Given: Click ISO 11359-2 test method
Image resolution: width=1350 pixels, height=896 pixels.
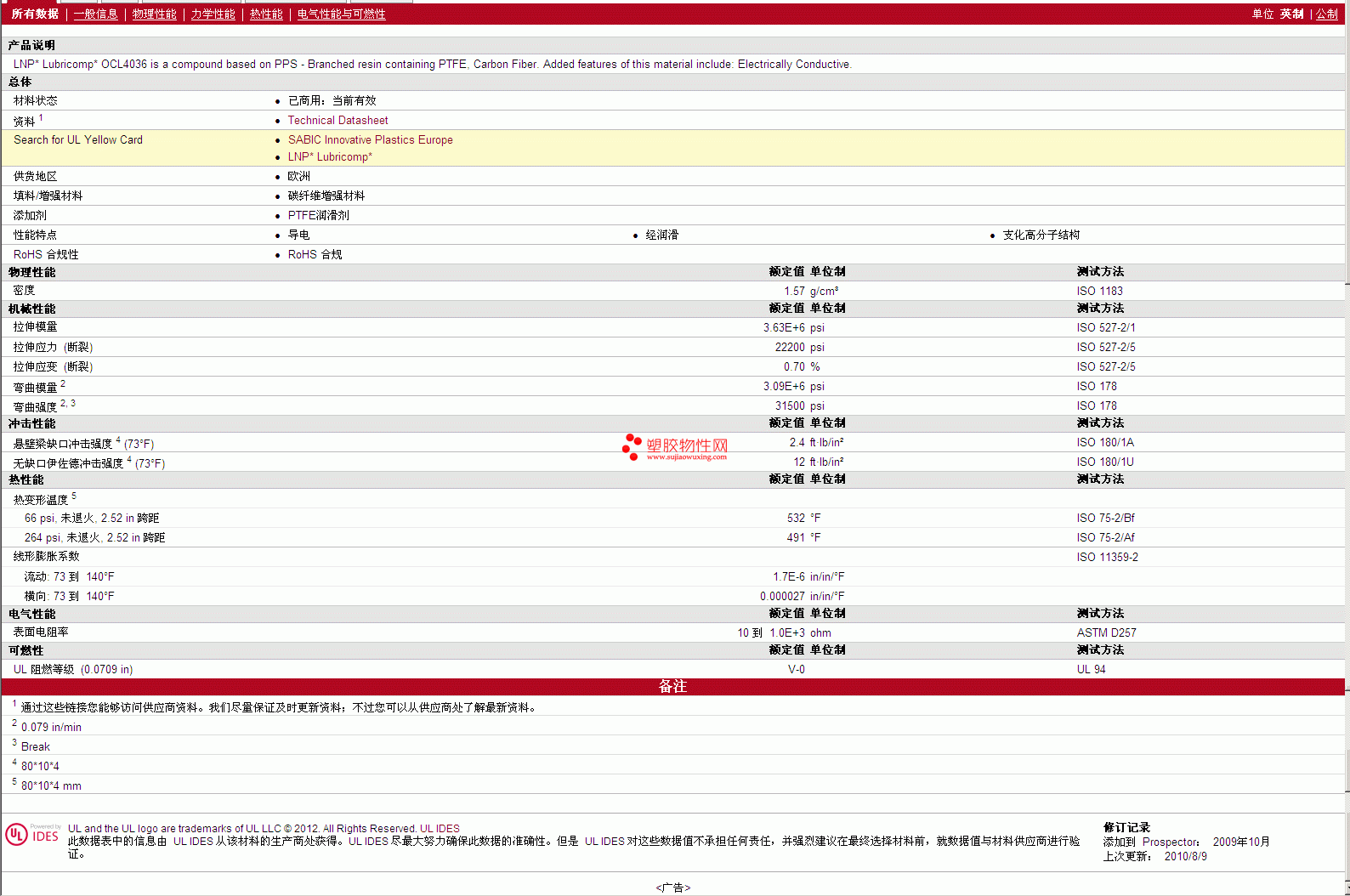Looking at the screenshot, I should pos(1107,558).
